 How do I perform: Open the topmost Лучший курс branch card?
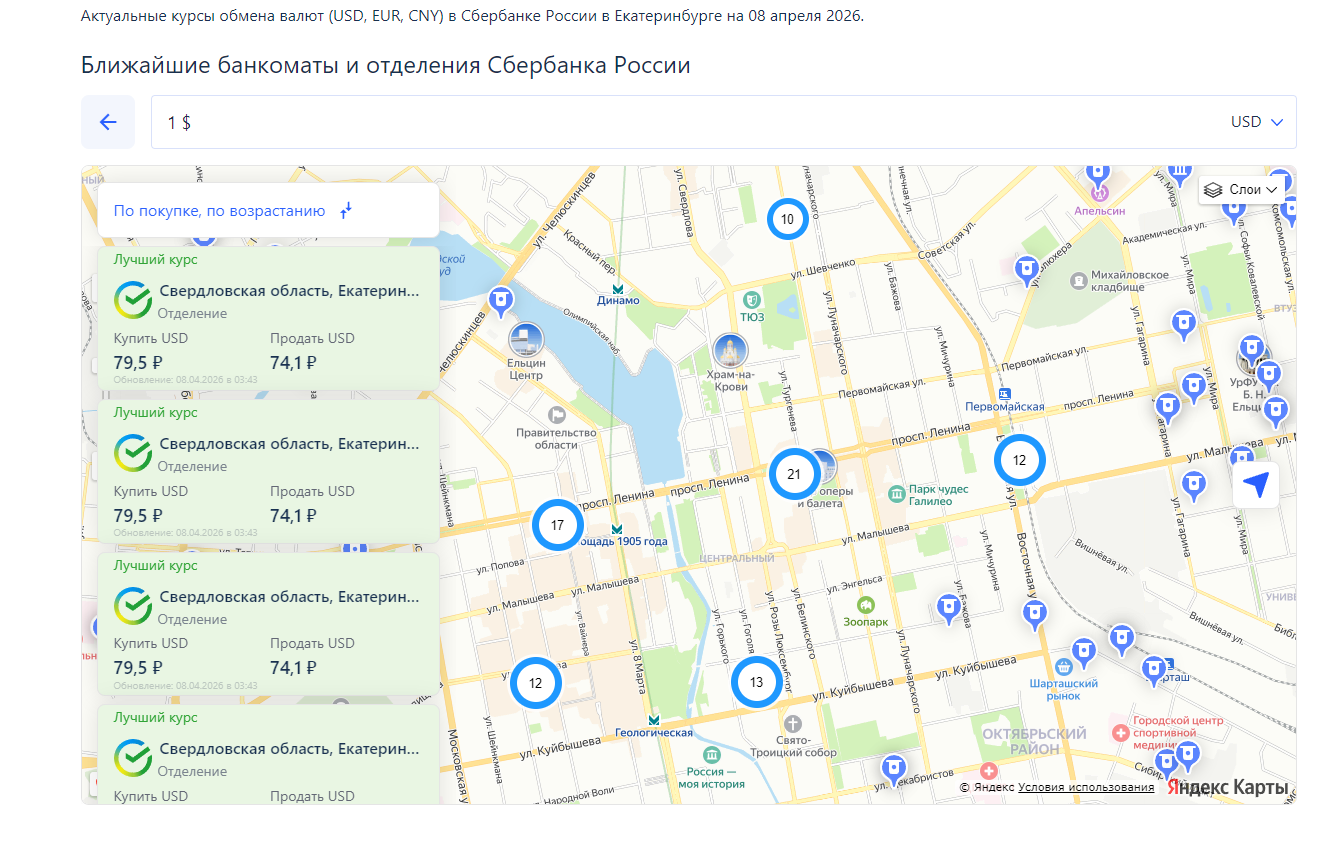[268, 318]
